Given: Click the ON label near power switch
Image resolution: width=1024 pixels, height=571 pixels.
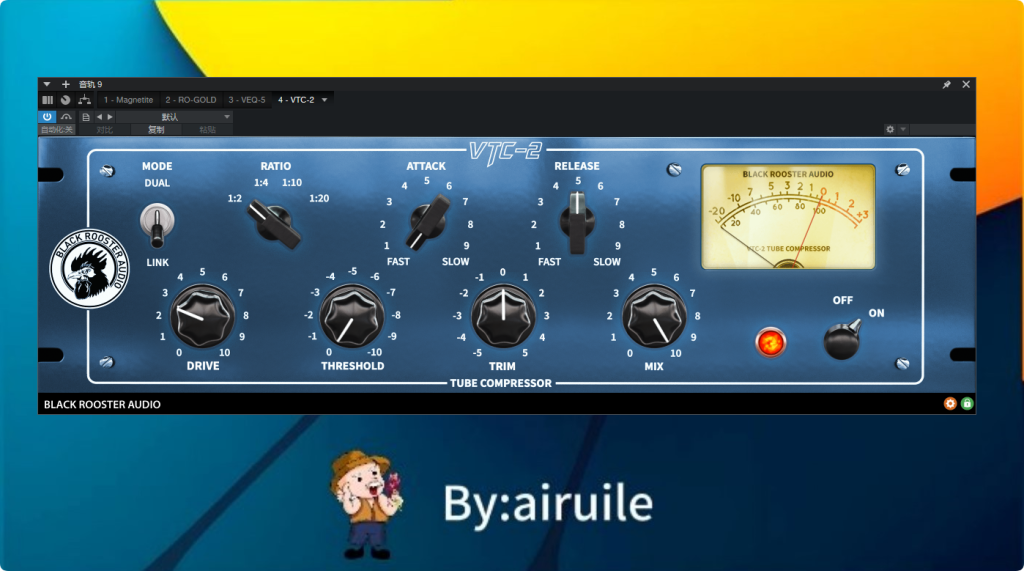Looking at the screenshot, I should [x=876, y=313].
